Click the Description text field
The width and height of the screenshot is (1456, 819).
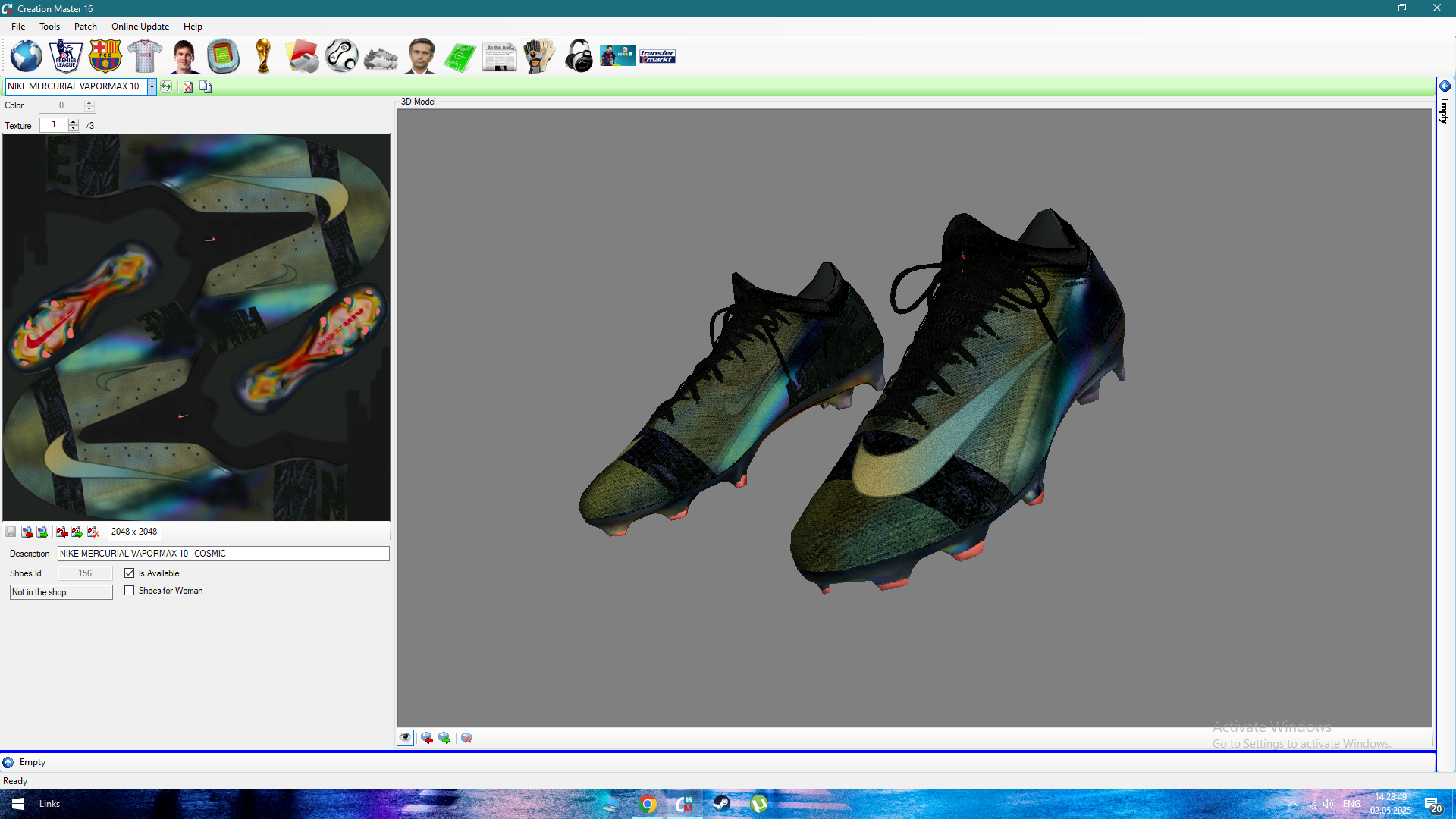coord(224,554)
